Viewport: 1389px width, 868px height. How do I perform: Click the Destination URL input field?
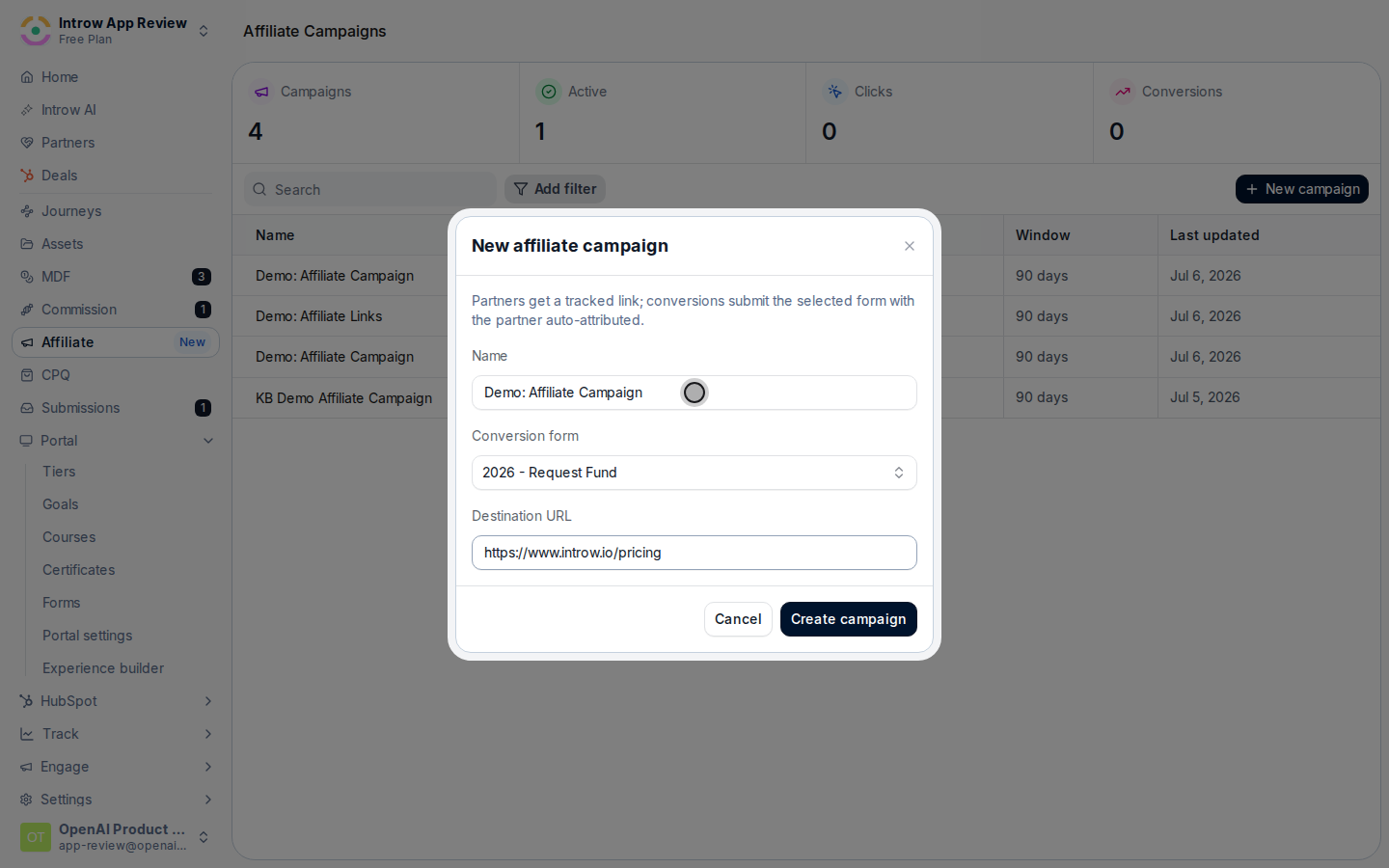point(694,553)
